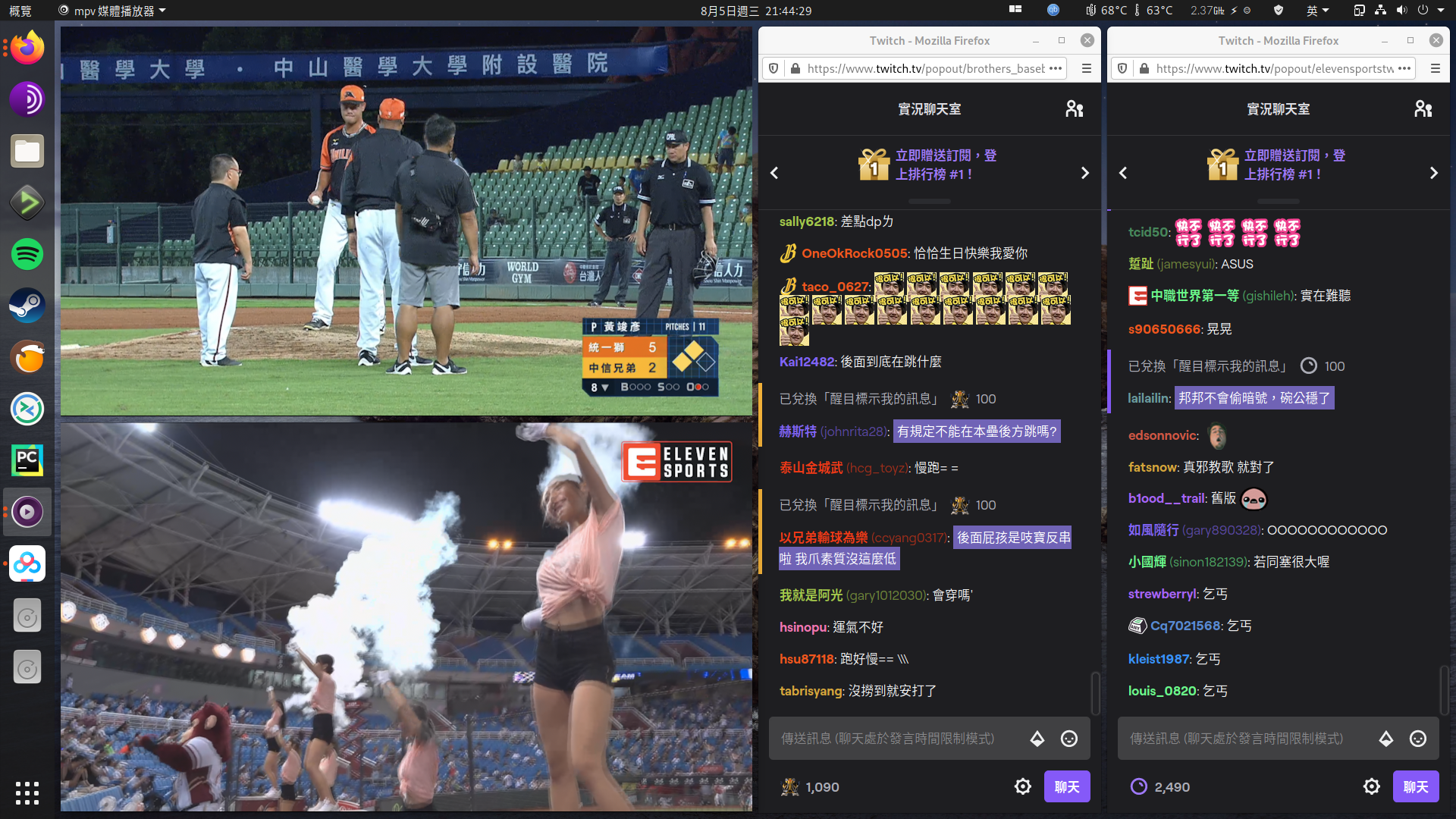Open chat settings gear in elevensports window
The image size is (1456, 819).
coord(1372,786)
